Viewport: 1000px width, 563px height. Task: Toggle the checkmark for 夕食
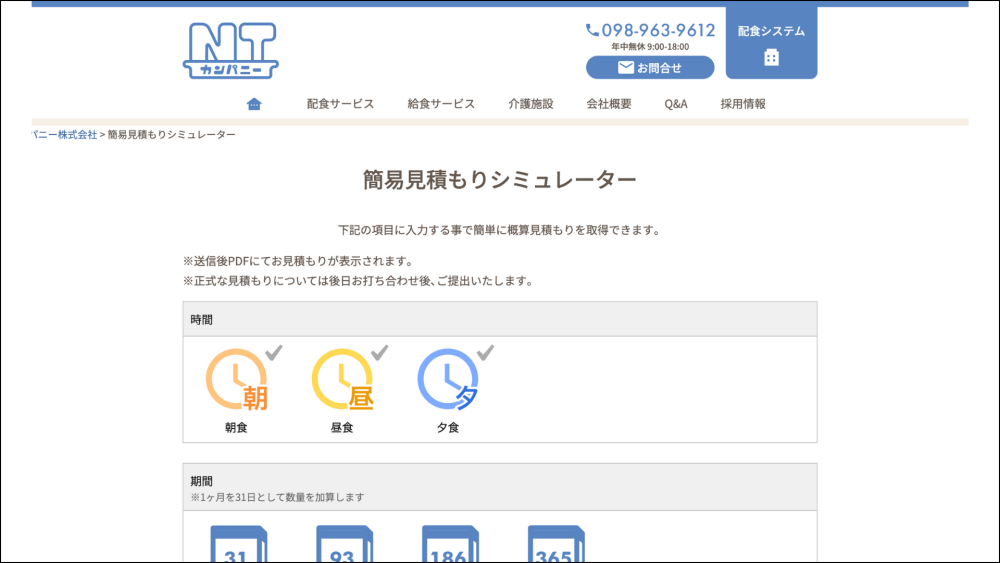486,352
